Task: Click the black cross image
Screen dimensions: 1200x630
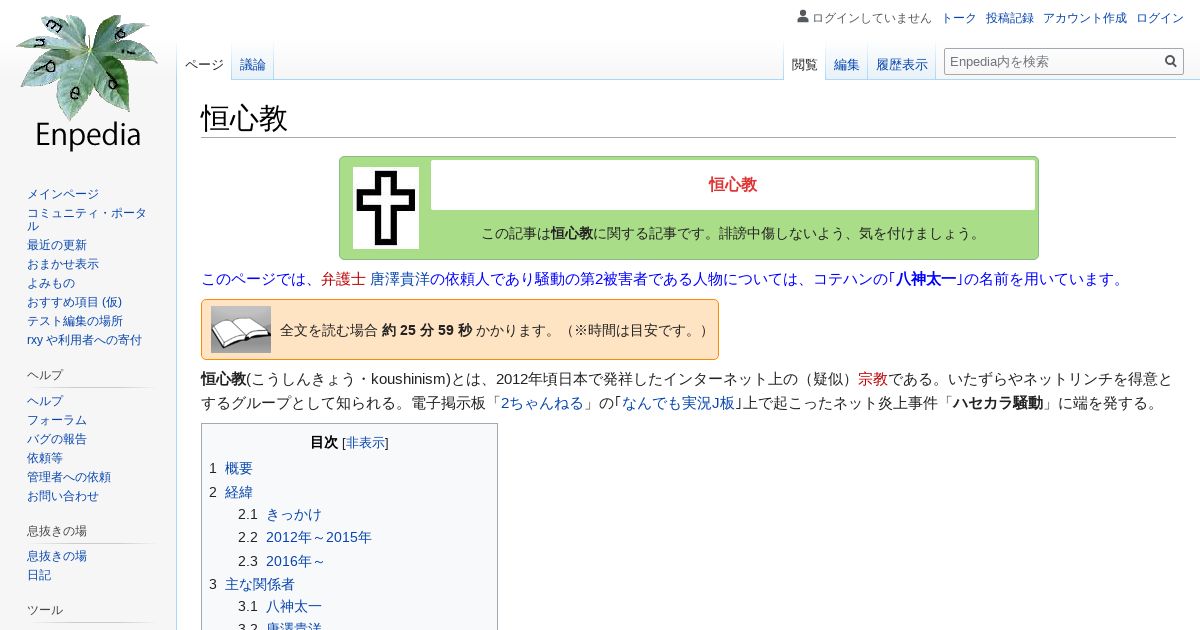Action: (x=386, y=208)
